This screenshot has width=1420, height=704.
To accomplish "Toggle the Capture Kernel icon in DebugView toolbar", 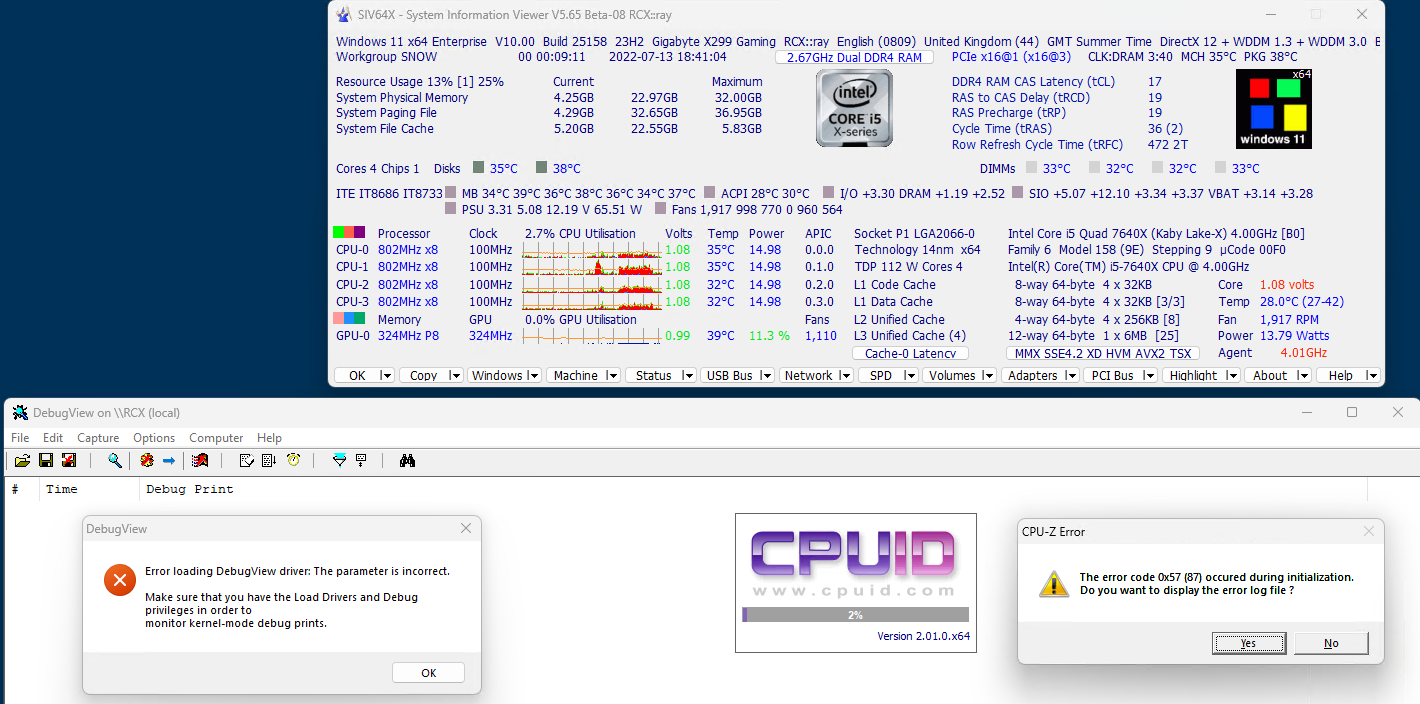I will click(146, 460).
